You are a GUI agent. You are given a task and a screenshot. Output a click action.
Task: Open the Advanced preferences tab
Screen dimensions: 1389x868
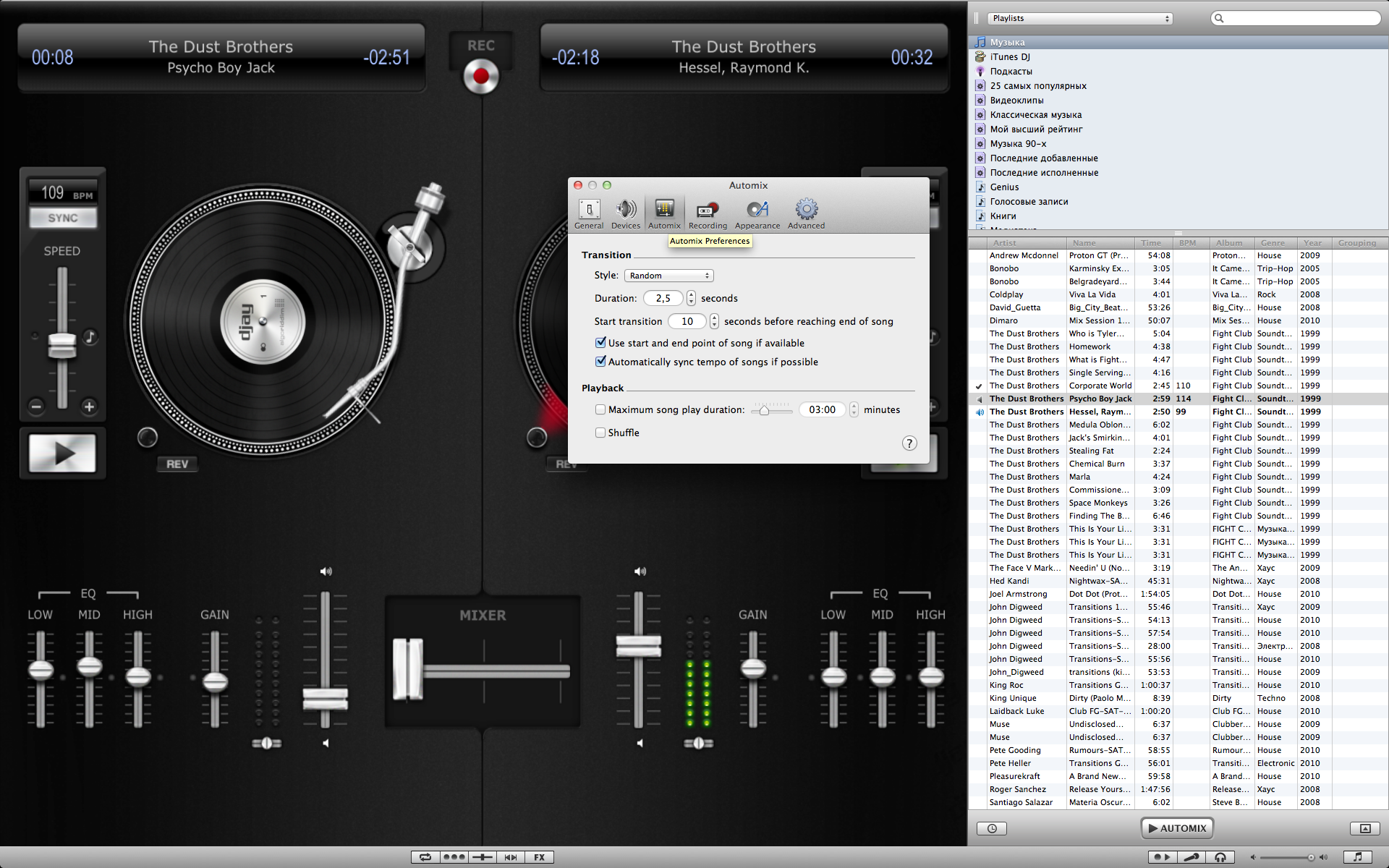click(x=806, y=214)
